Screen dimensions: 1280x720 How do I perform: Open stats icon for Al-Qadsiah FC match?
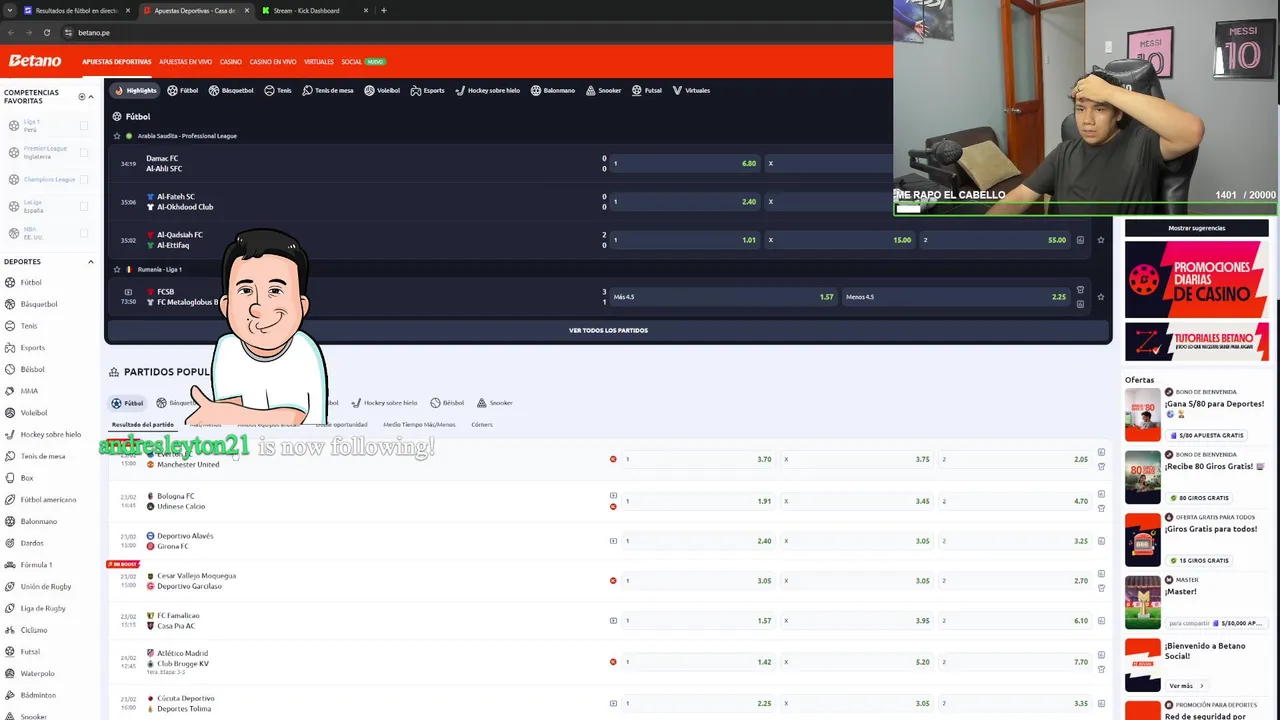pyautogui.click(x=1080, y=240)
